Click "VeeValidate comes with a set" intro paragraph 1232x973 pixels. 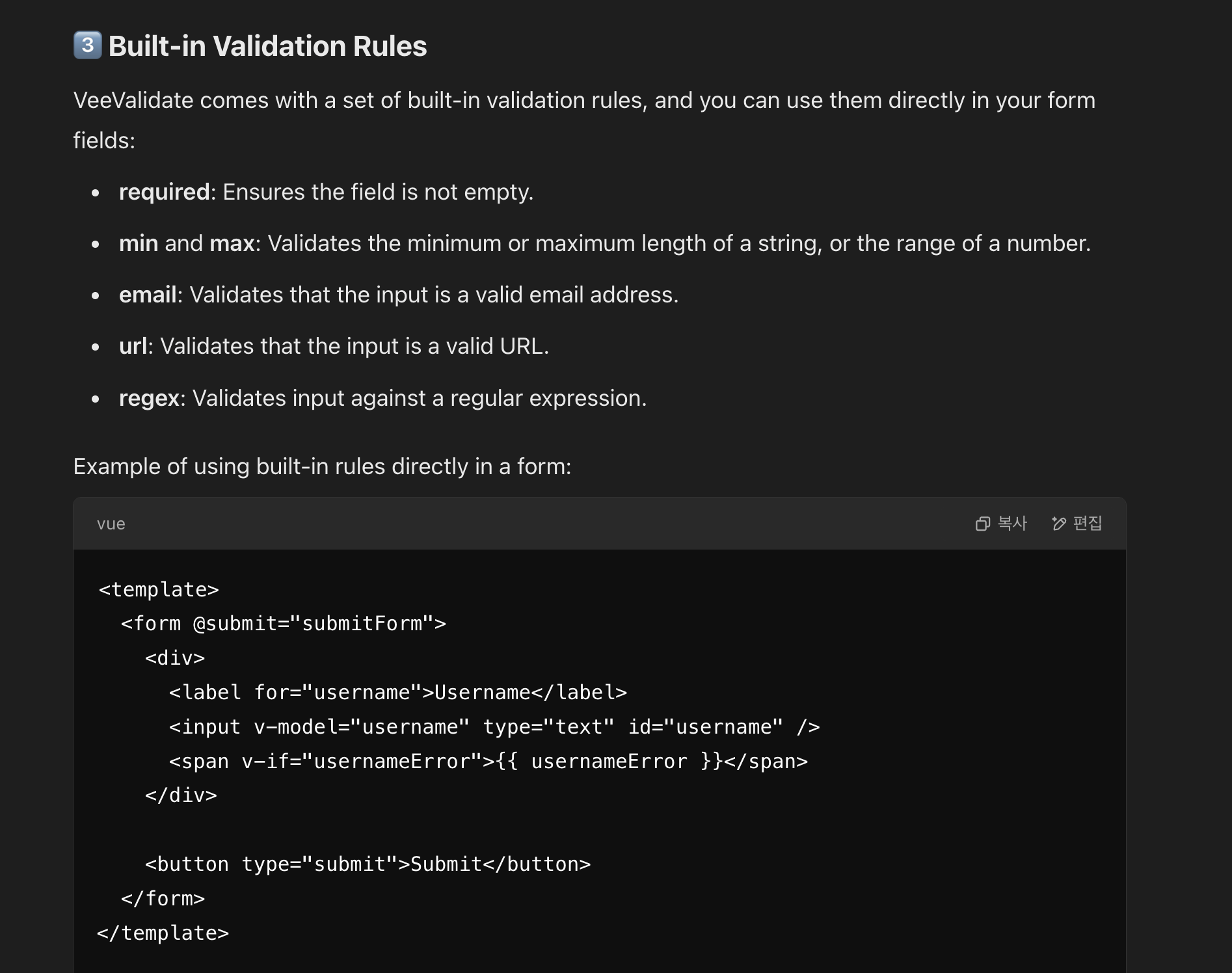[584, 120]
